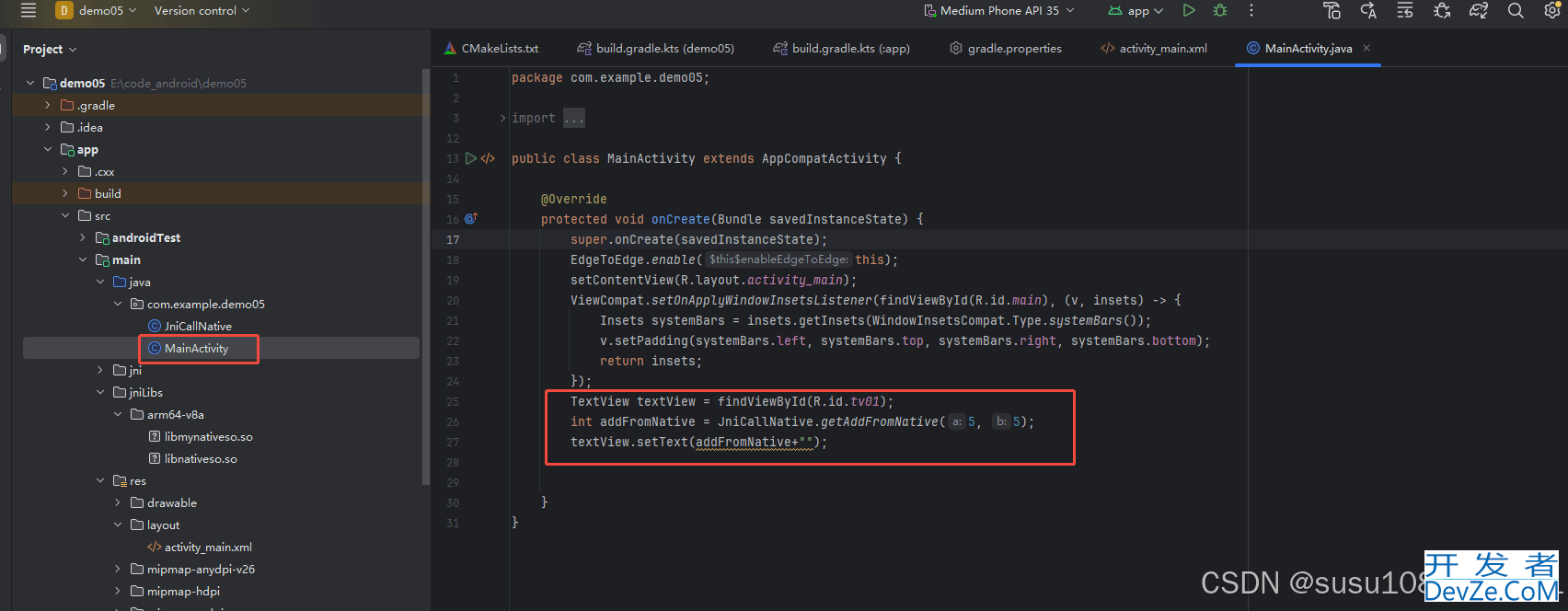The image size is (1568, 611).
Task: Click R.id.tv01 reference on line 25
Action: tap(847, 401)
